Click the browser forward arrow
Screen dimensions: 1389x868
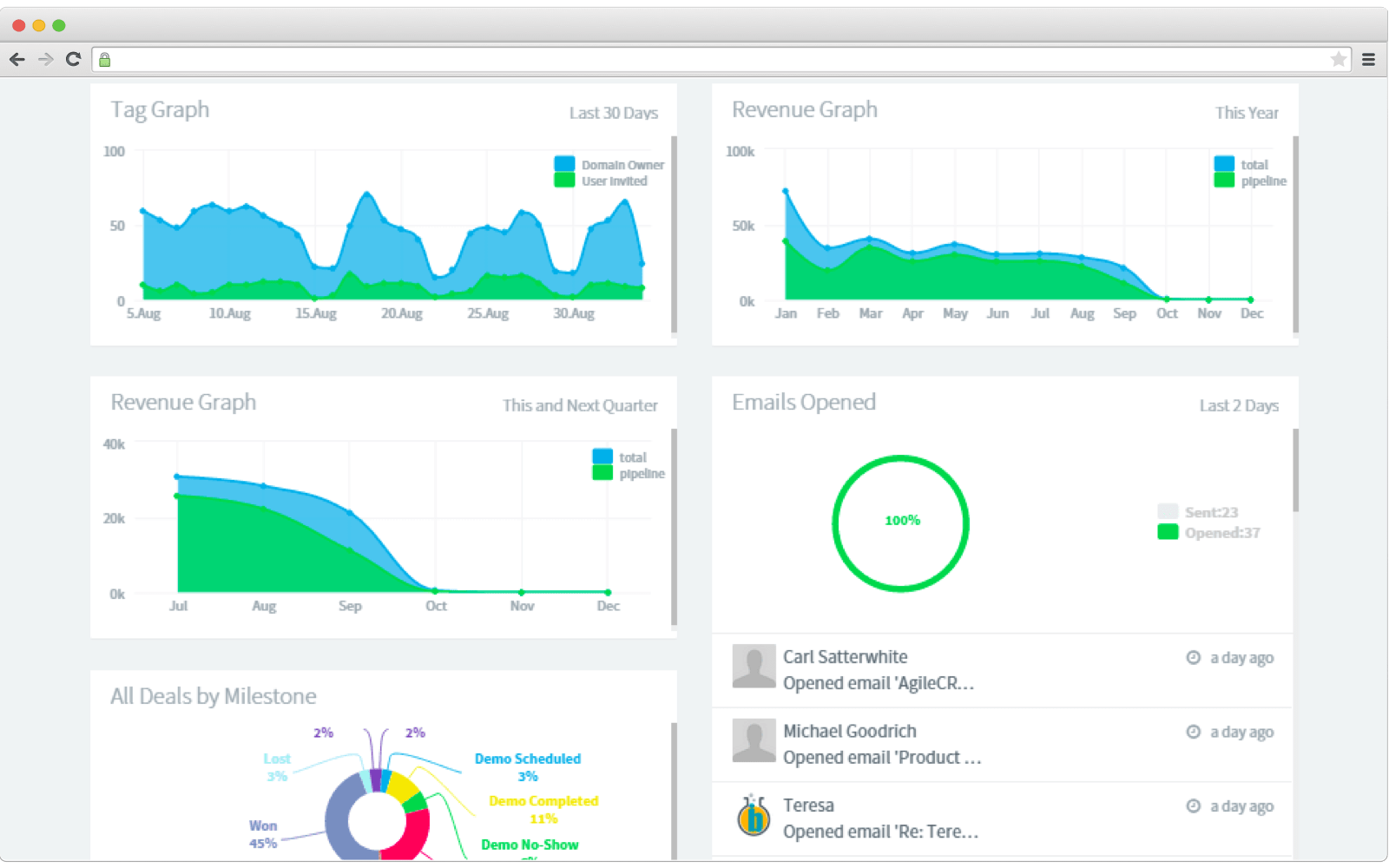(46, 59)
